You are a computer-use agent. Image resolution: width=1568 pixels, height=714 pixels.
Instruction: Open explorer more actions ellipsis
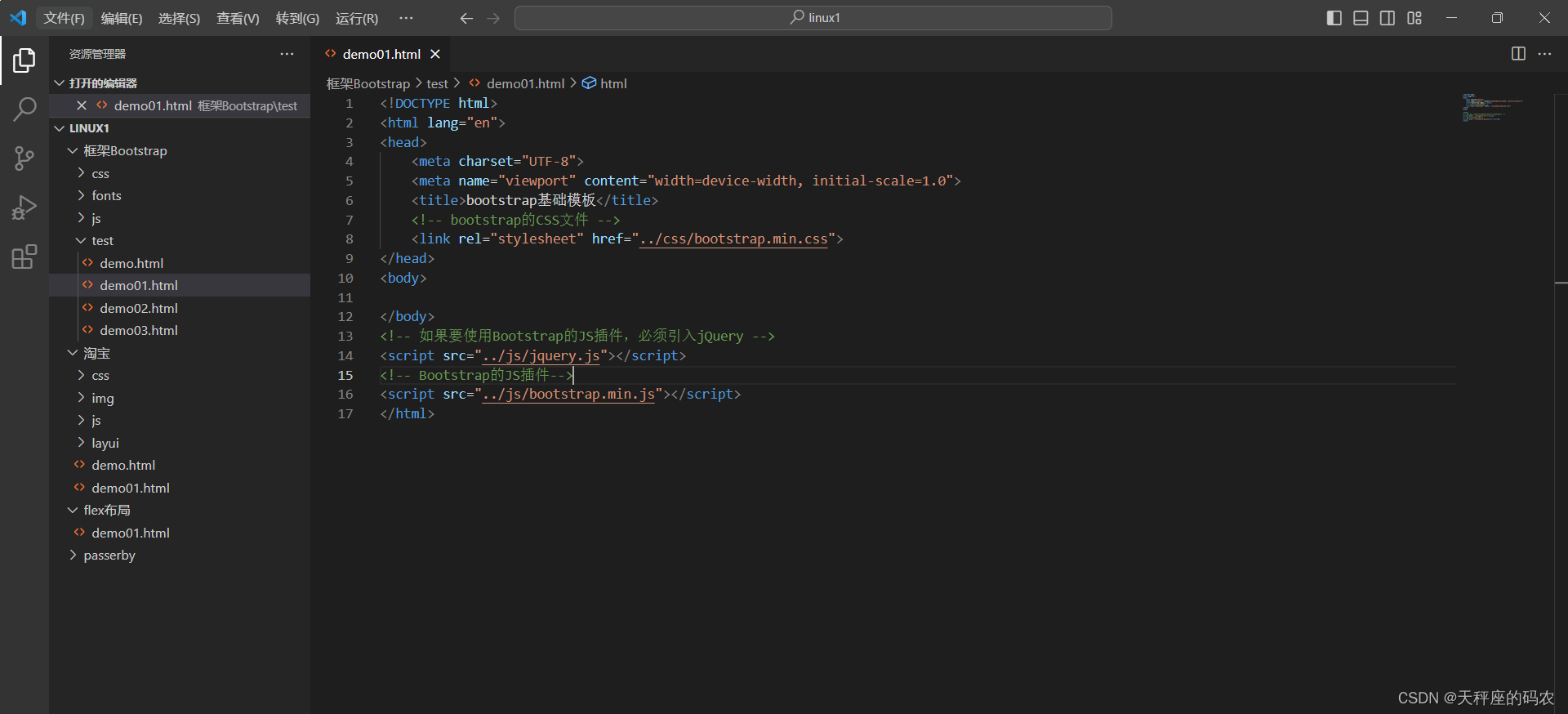pos(287,54)
